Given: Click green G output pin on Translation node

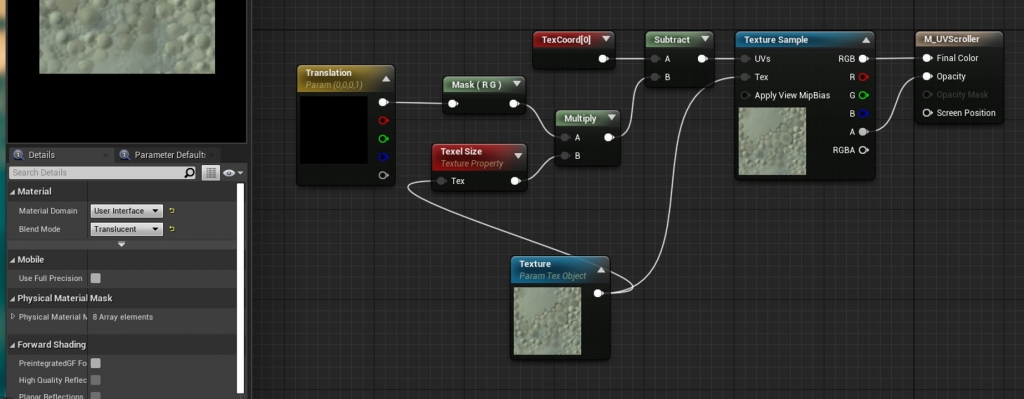Looking at the screenshot, I should (x=383, y=138).
